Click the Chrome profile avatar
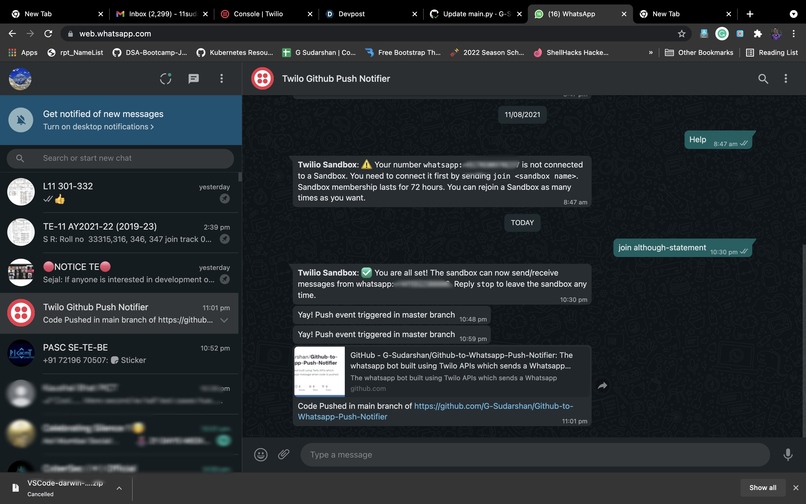 coord(776,34)
